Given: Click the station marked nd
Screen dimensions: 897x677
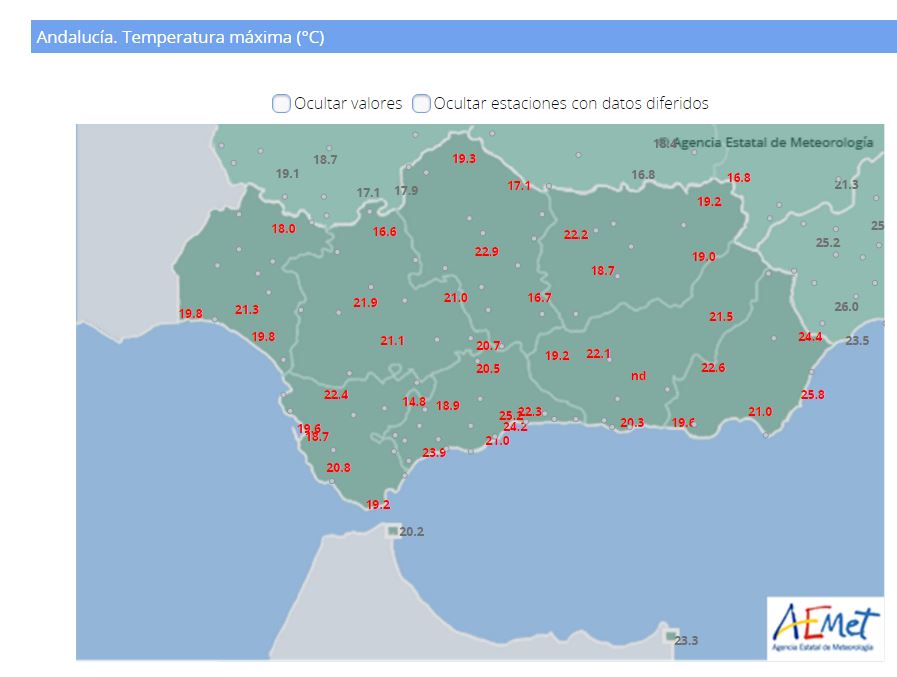Looking at the screenshot, I should [x=639, y=376].
